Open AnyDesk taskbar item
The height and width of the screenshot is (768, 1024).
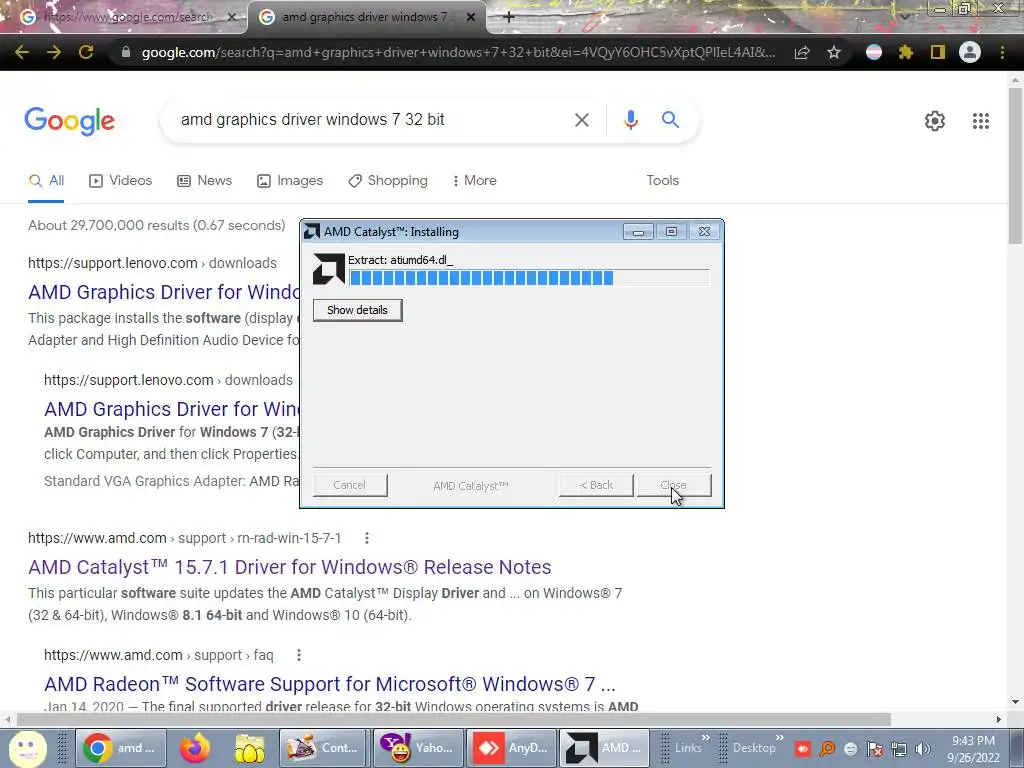511,748
